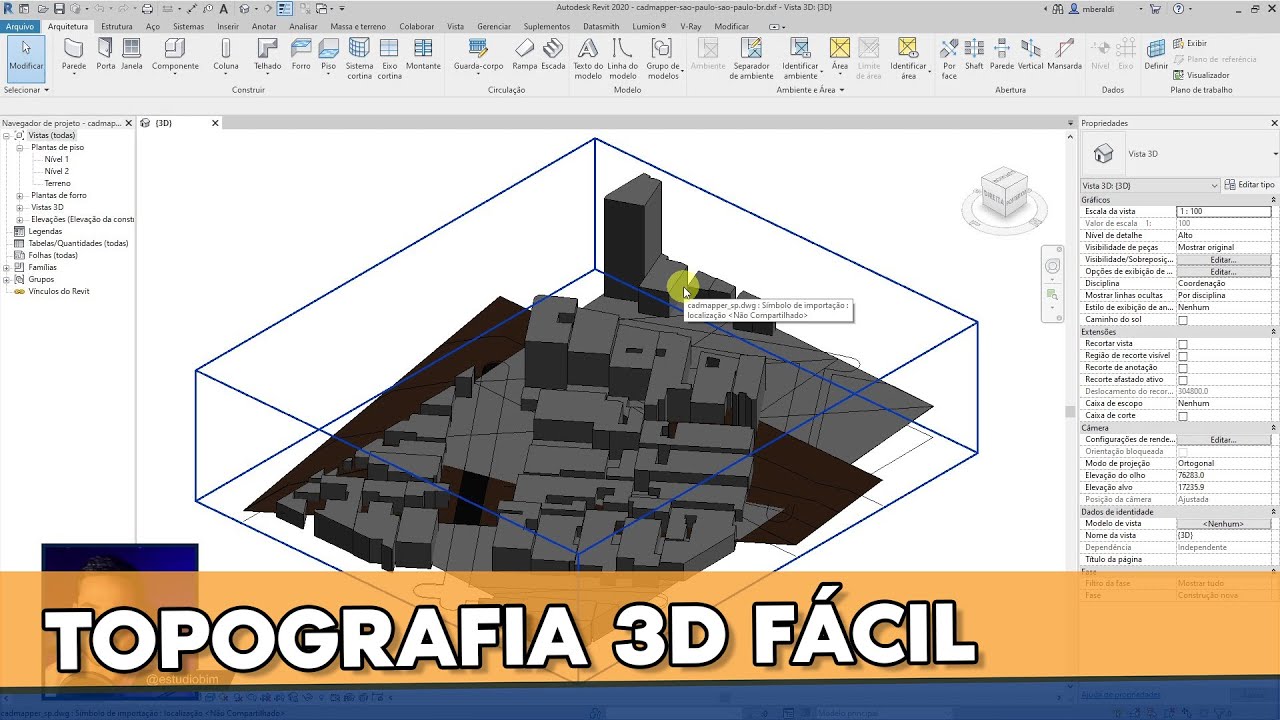Pick the Texto do modelo tool
This screenshot has width=1280, height=720.
coord(588,59)
